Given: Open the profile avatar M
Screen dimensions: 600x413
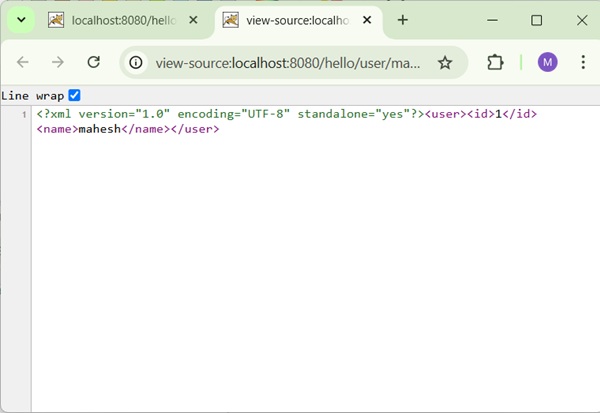Looking at the screenshot, I should tap(547, 62).
